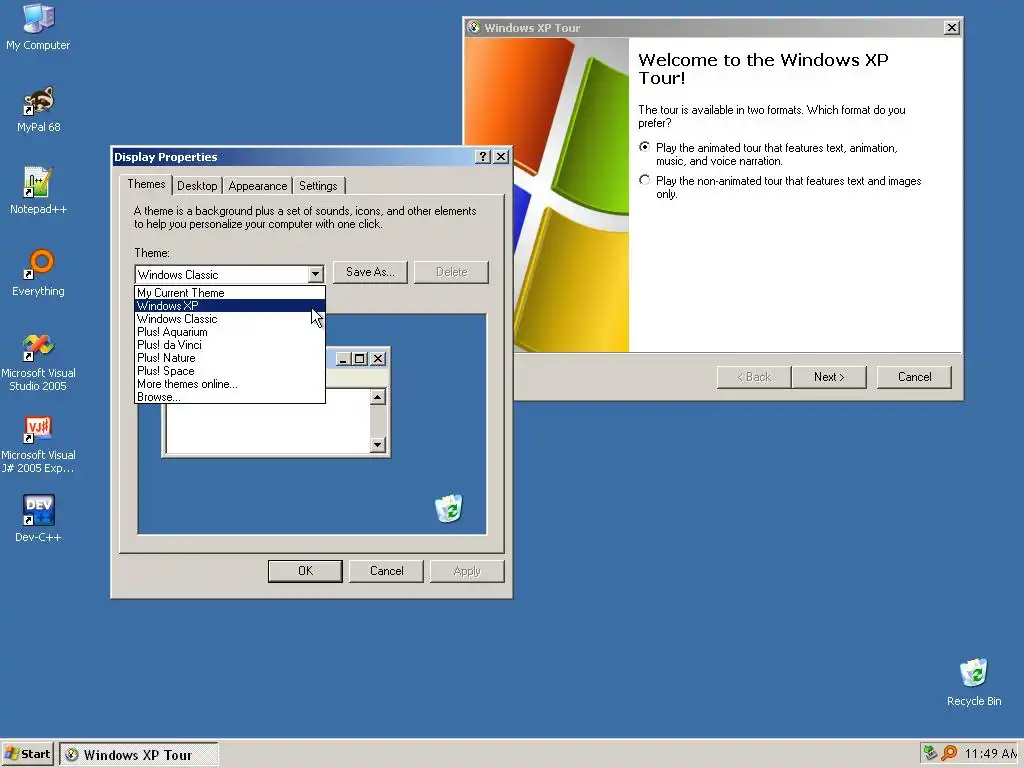The image size is (1024, 768).
Task: Click the Everything magnifier tray icon
Action: click(949, 753)
